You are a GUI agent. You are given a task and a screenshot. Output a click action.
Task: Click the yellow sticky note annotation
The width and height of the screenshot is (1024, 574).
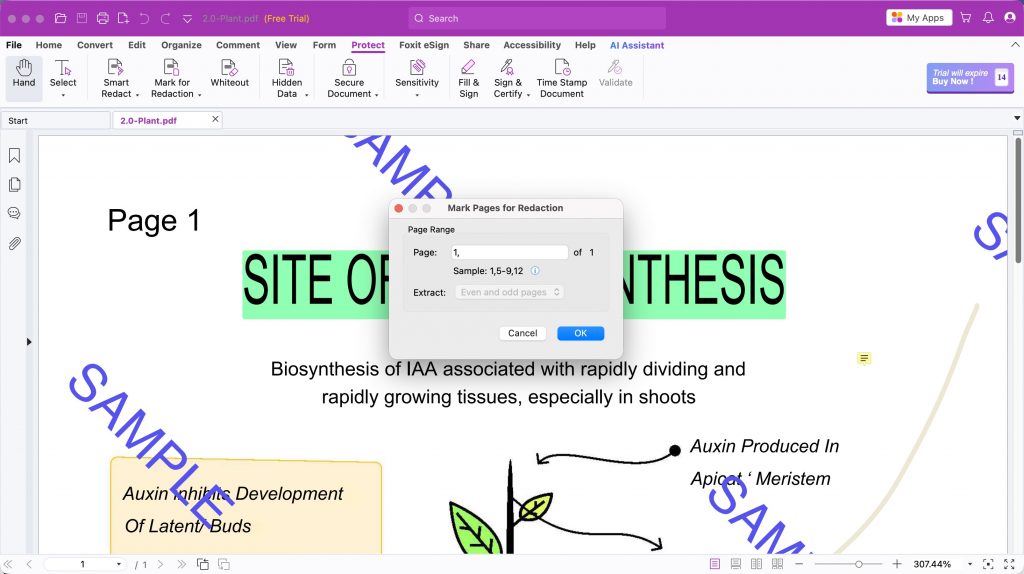[x=864, y=359]
